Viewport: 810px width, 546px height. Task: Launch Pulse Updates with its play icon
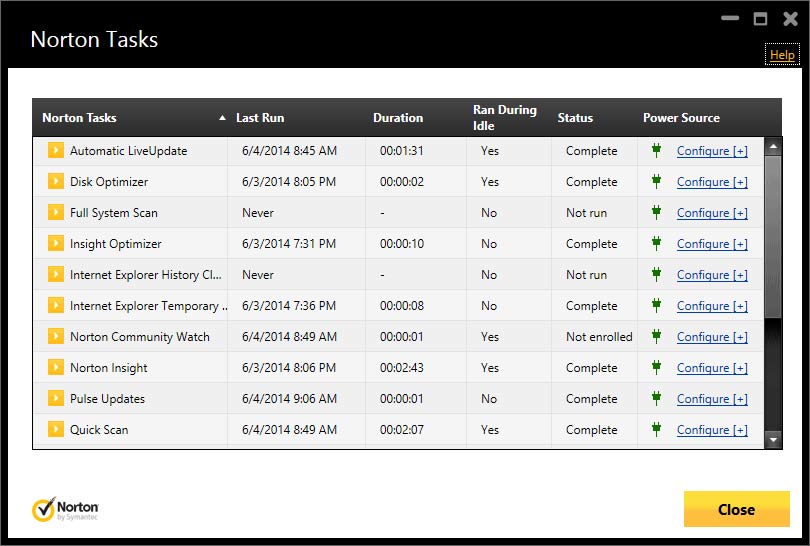pos(56,398)
